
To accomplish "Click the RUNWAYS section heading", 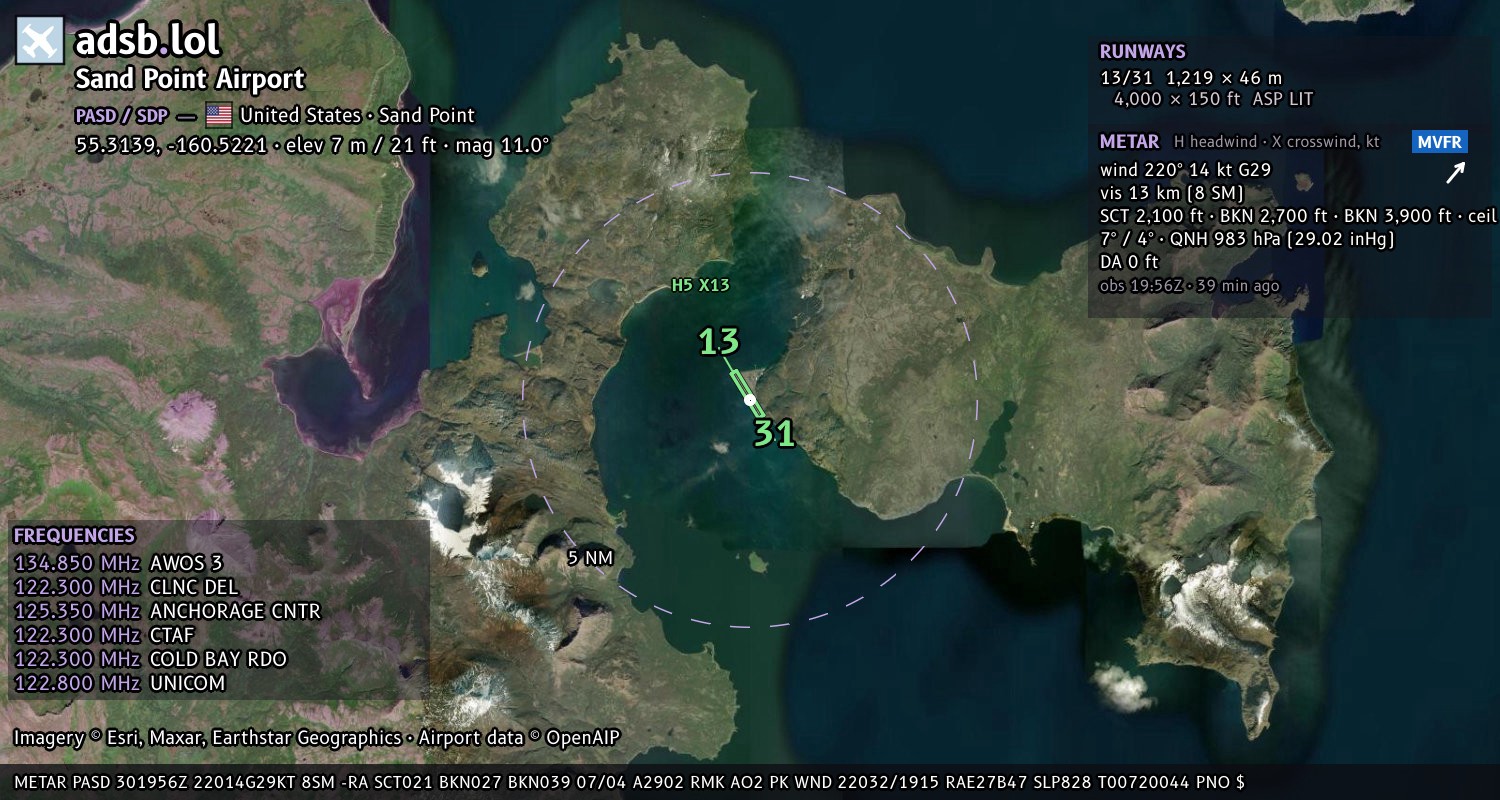I will 1142,52.
